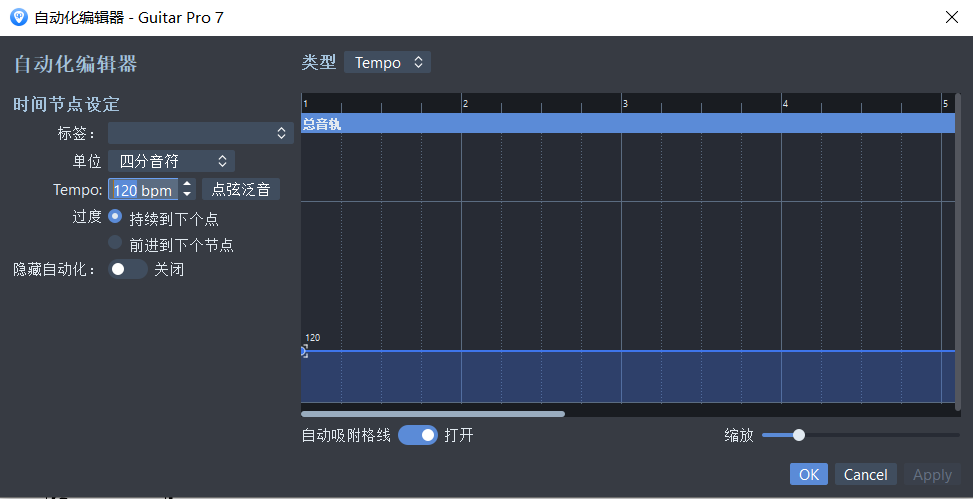Click the Tempo bpm input field
The image size is (973, 499).
pyautogui.click(x=143, y=190)
